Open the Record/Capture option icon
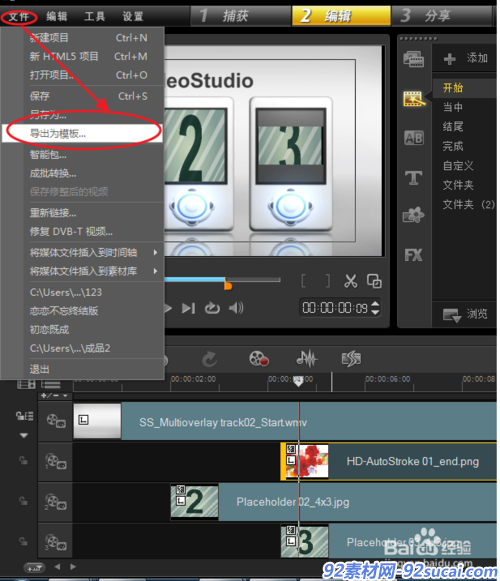 coord(259,359)
